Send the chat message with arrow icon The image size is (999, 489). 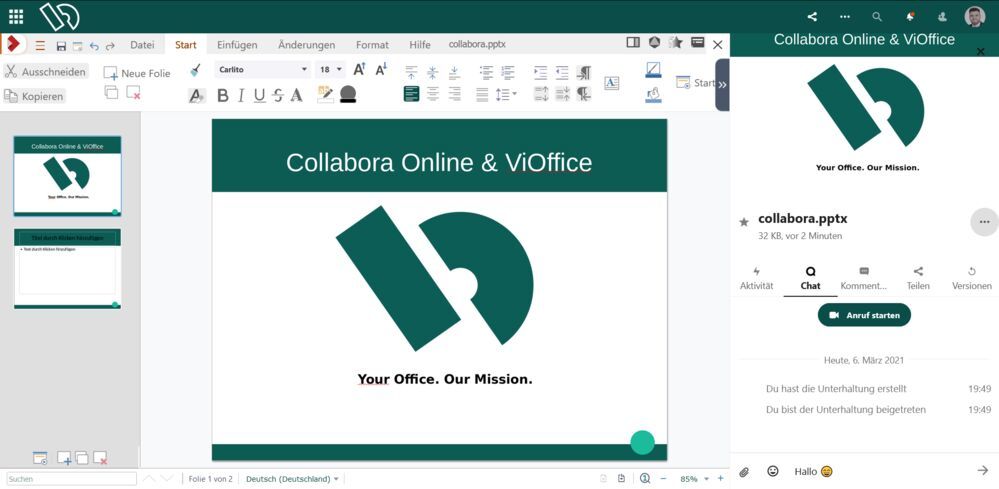(x=982, y=471)
